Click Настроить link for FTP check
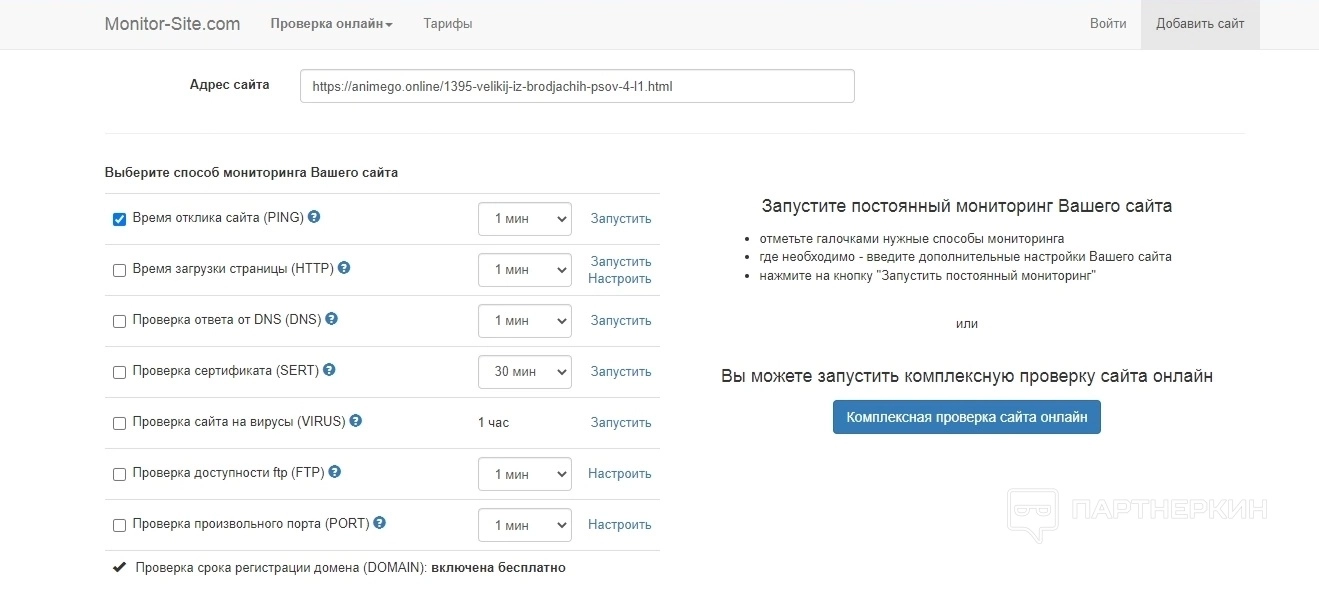 pos(619,474)
